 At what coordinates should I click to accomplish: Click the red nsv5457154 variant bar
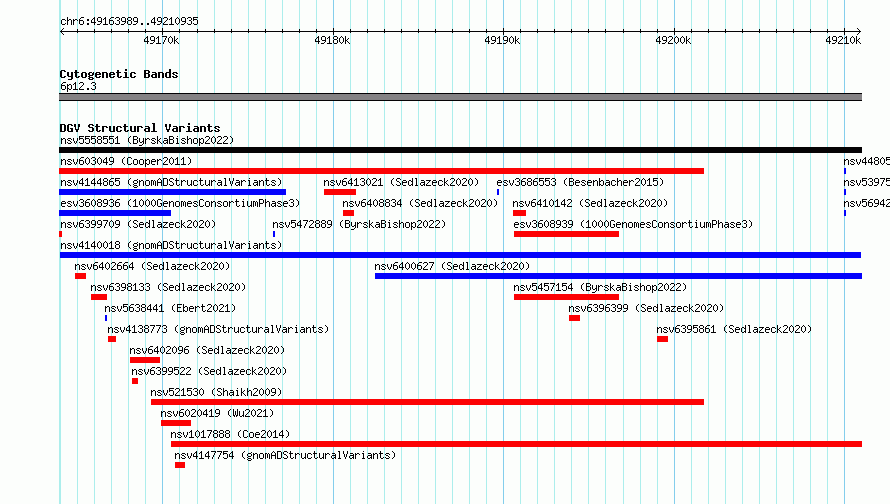[566, 297]
